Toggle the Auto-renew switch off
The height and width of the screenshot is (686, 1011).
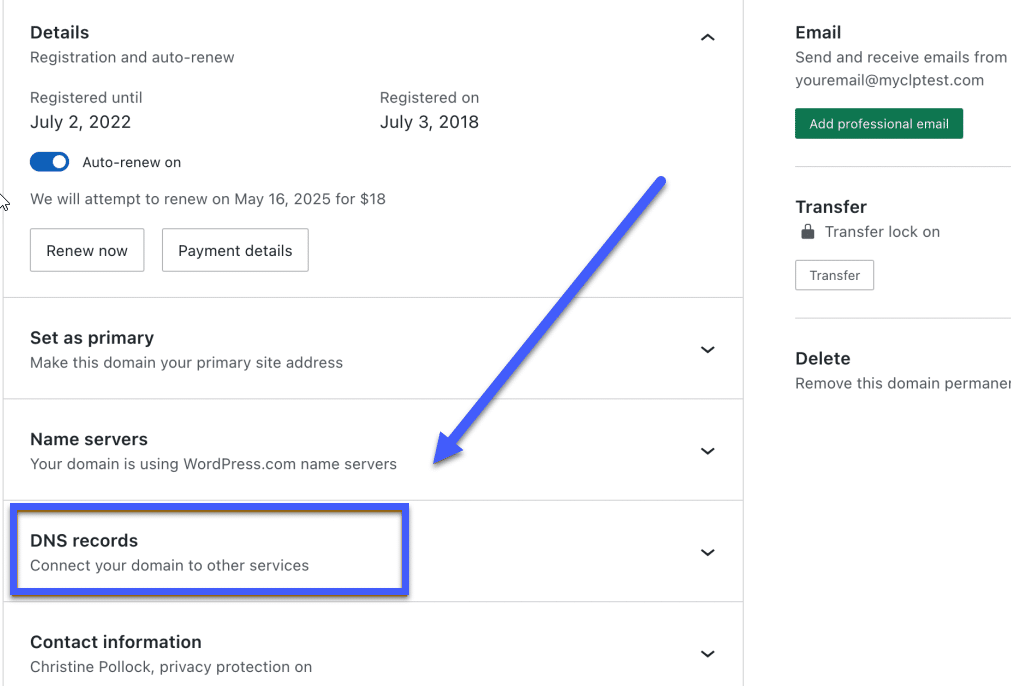click(x=49, y=162)
